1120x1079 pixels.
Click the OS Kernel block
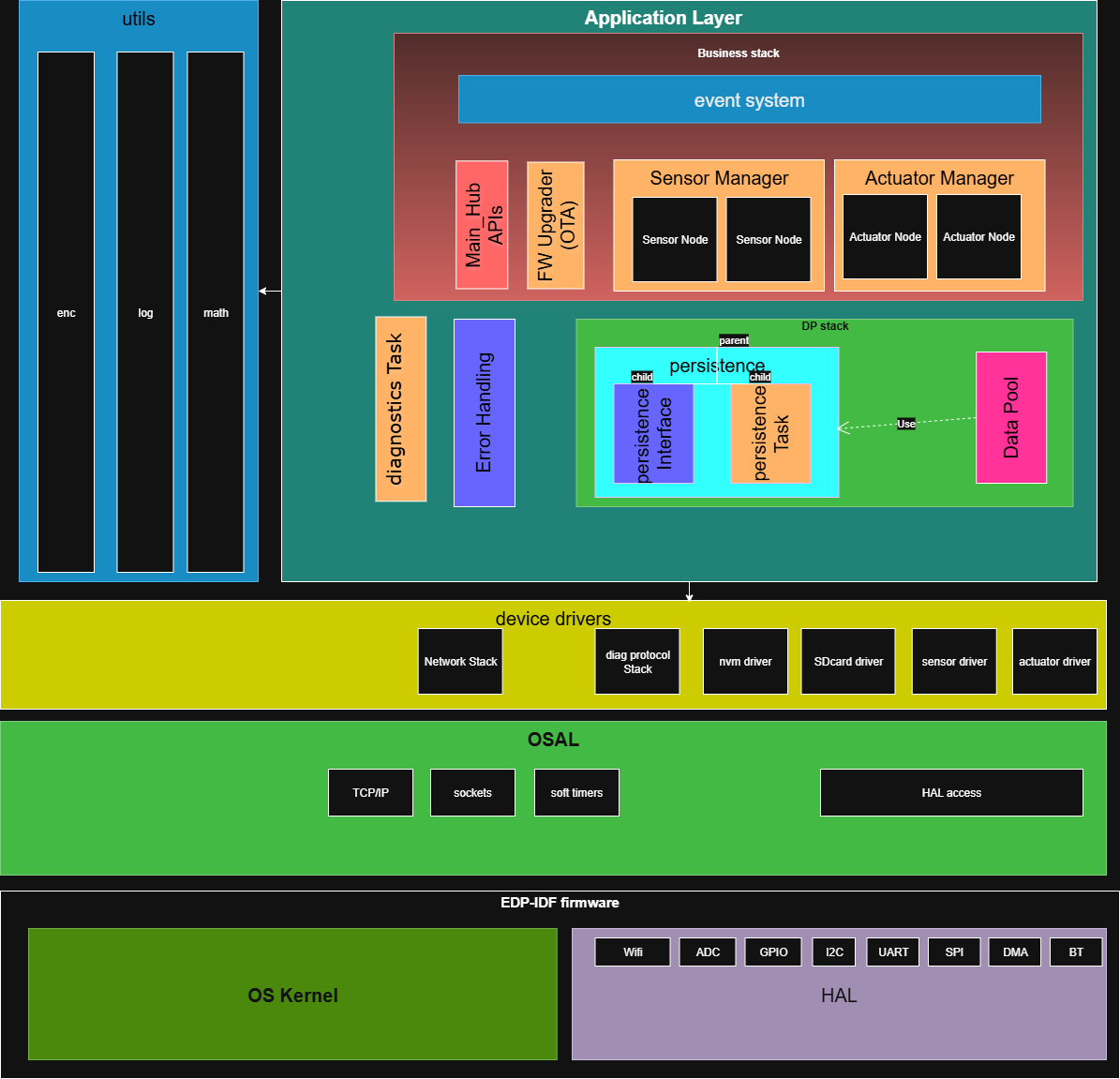[292, 995]
